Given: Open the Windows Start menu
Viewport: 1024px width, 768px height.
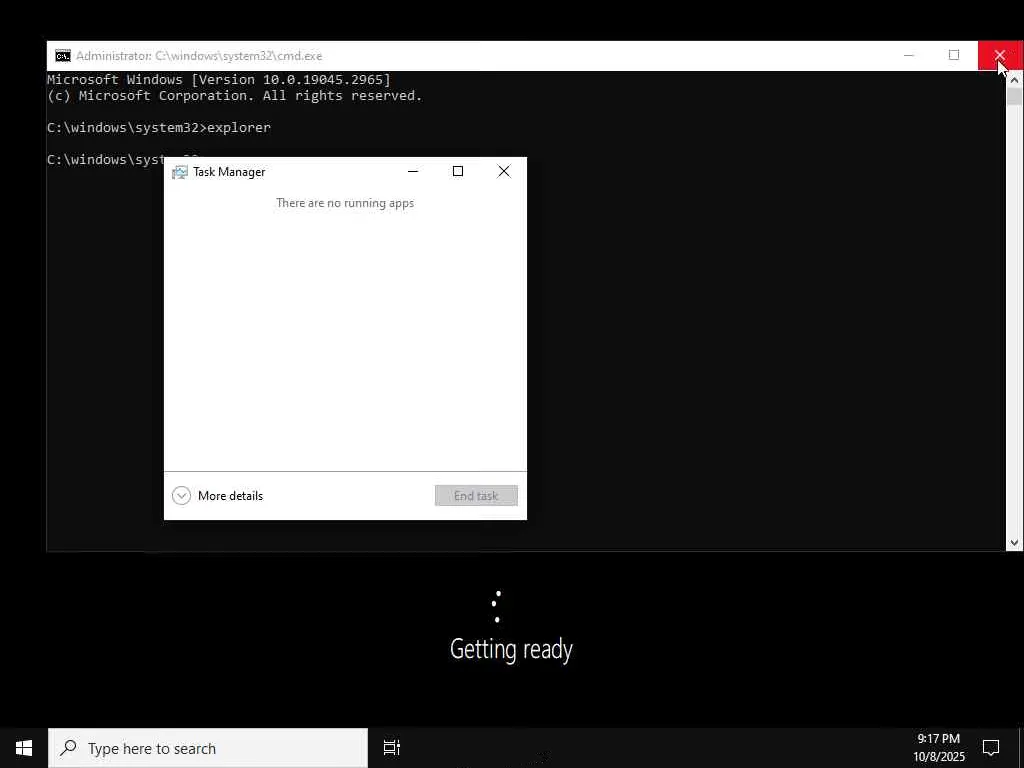Looking at the screenshot, I should click(24, 748).
